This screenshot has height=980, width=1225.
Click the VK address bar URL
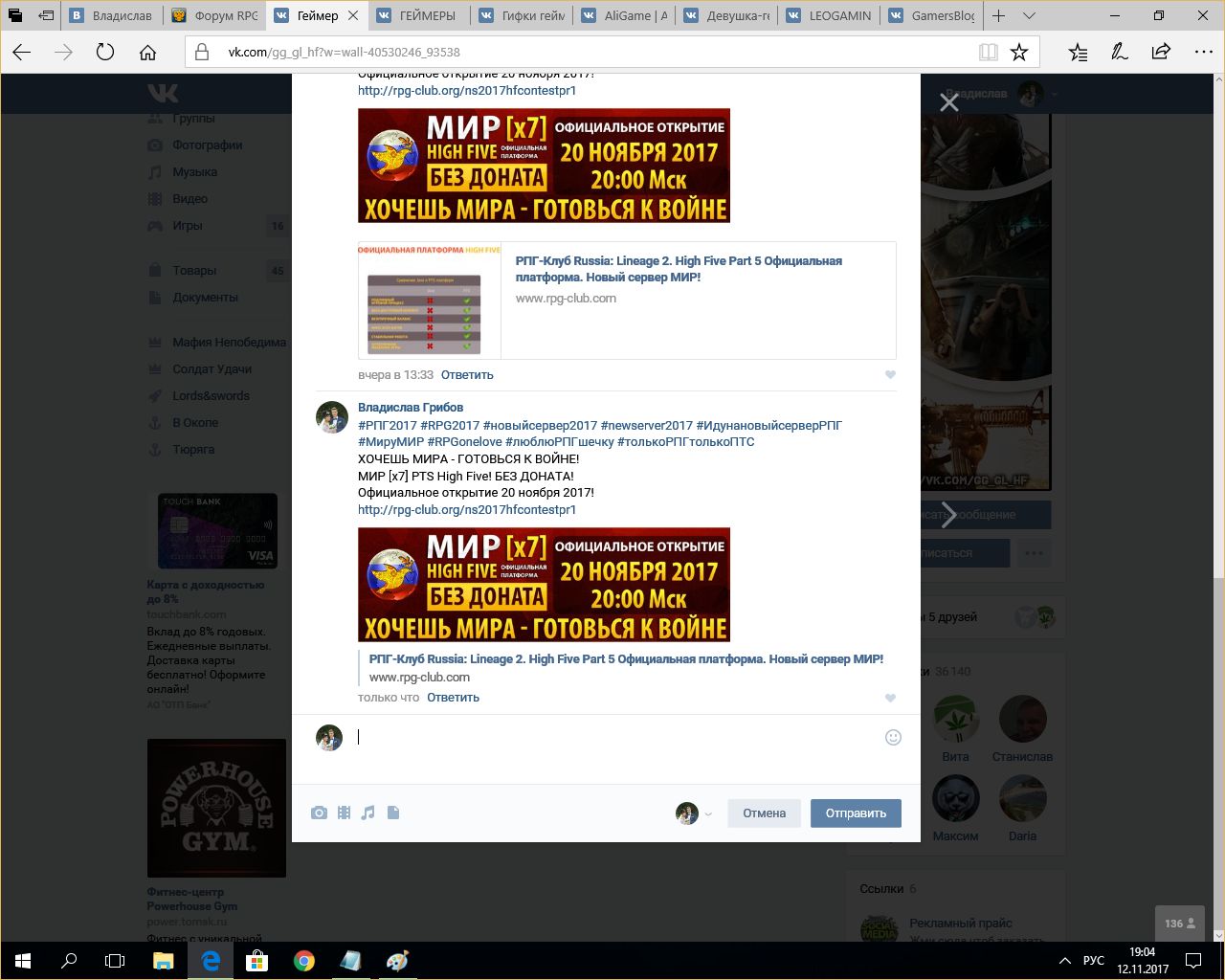[x=344, y=53]
